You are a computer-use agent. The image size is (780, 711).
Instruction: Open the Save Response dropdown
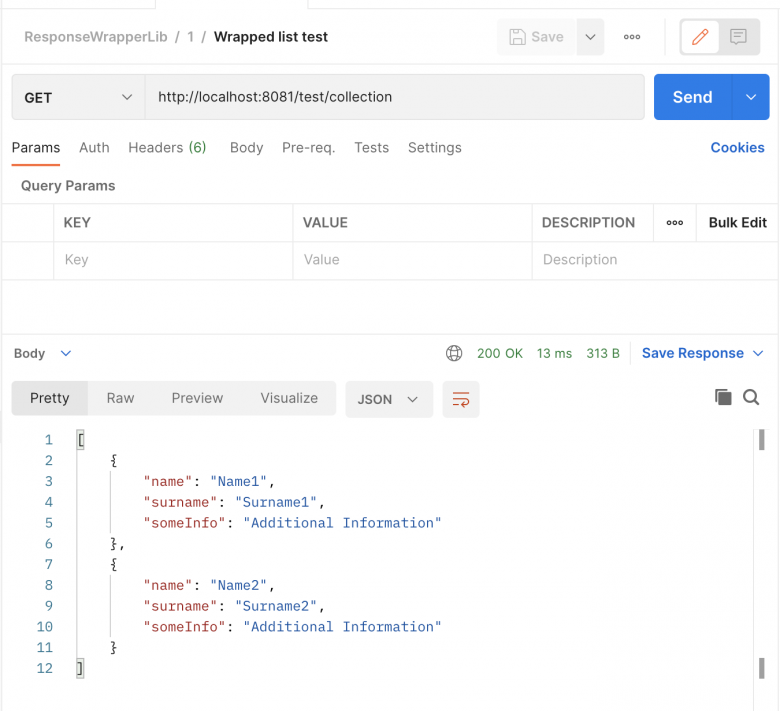click(x=702, y=353)
